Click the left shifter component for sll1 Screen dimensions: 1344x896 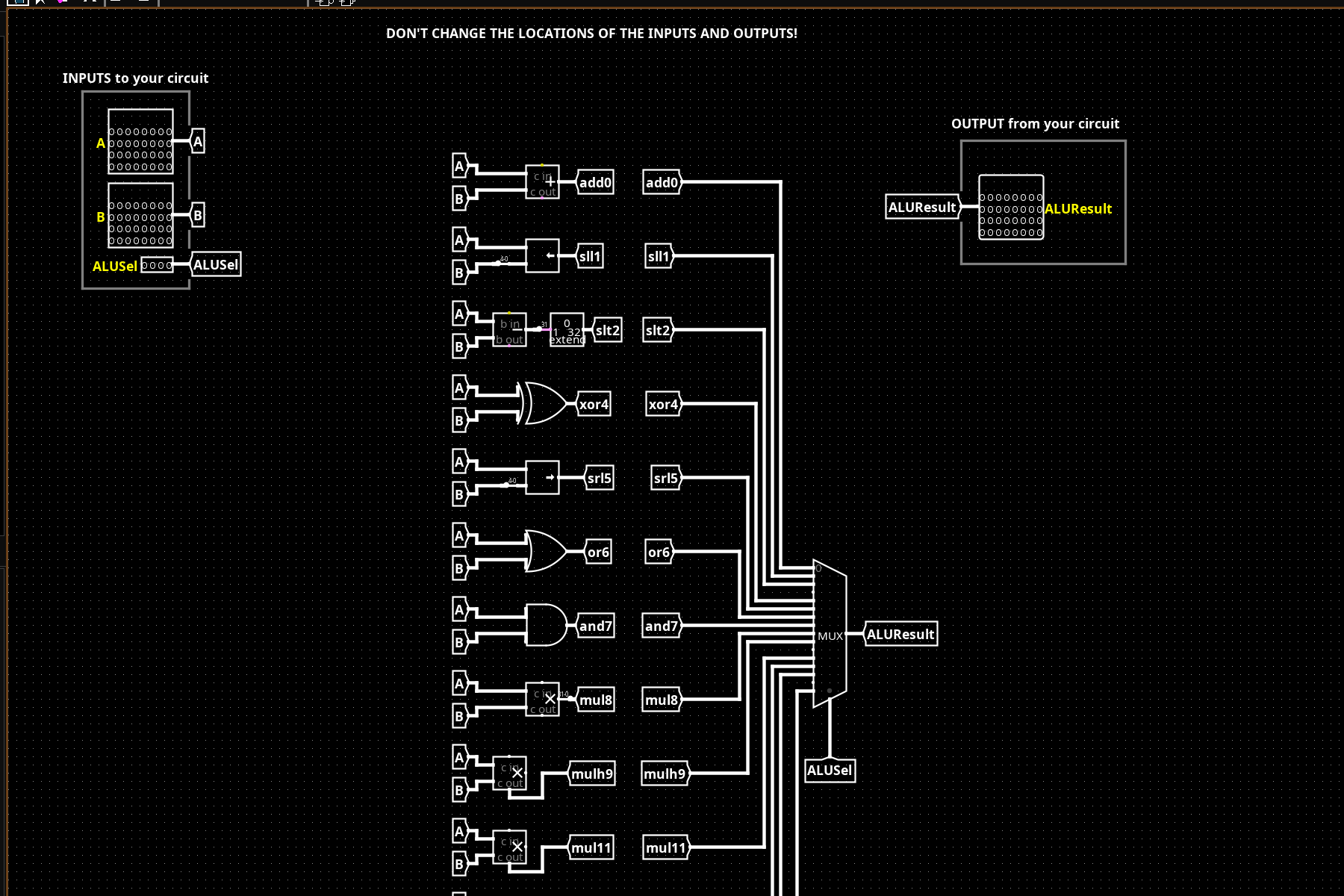(542, 256)
